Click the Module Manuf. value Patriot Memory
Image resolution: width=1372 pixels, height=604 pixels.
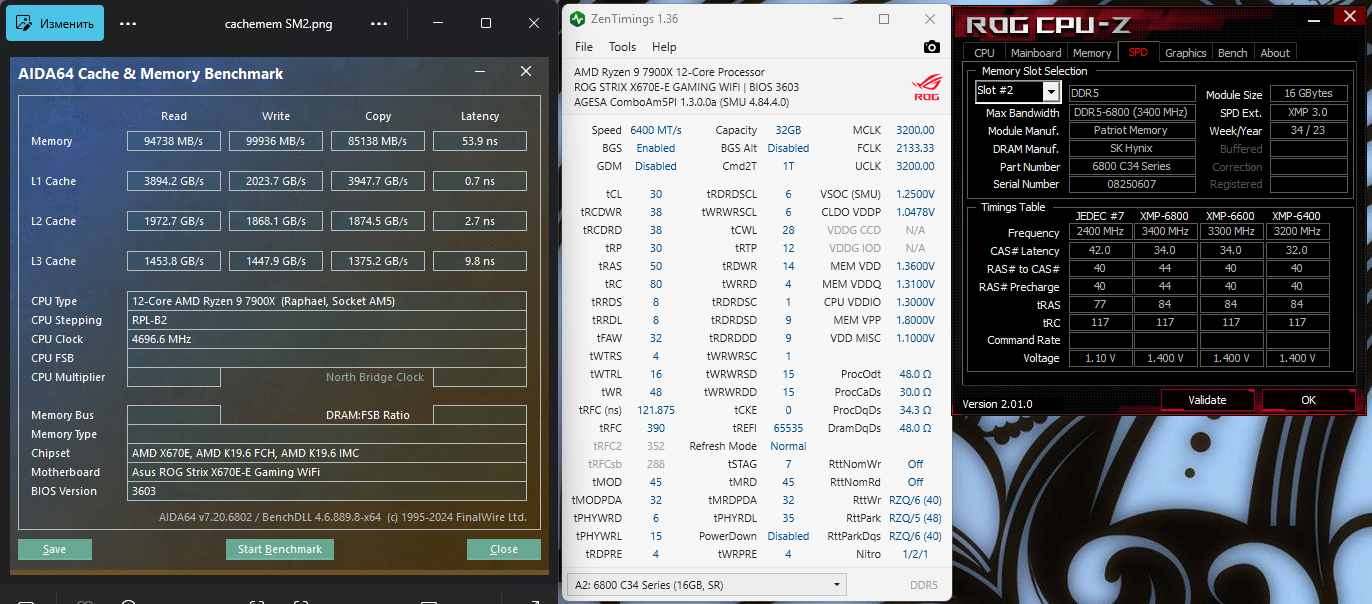click(x=1131, y=130)
